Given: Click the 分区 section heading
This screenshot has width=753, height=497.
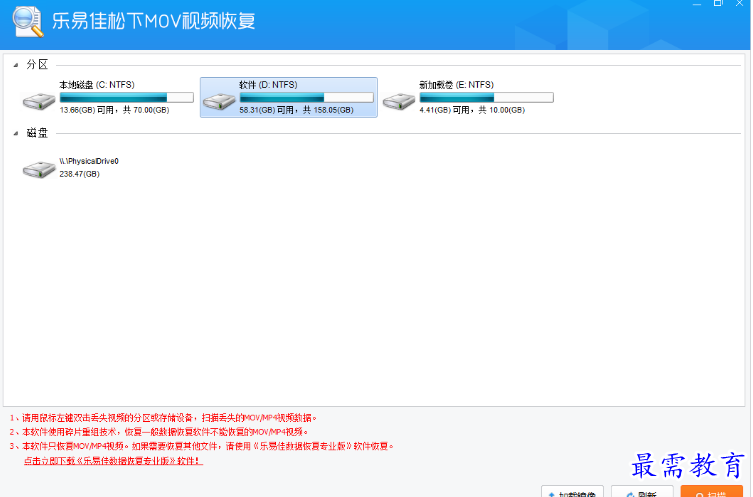Looking at the screenshot, I should (x=37, y=65).
